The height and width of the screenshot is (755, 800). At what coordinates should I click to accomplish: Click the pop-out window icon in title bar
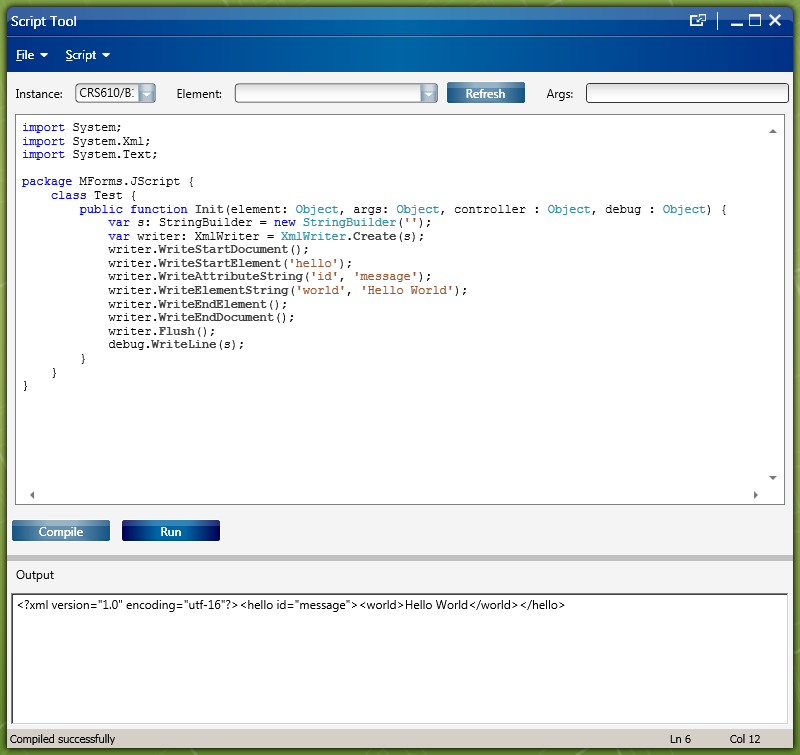pos(698,21)
